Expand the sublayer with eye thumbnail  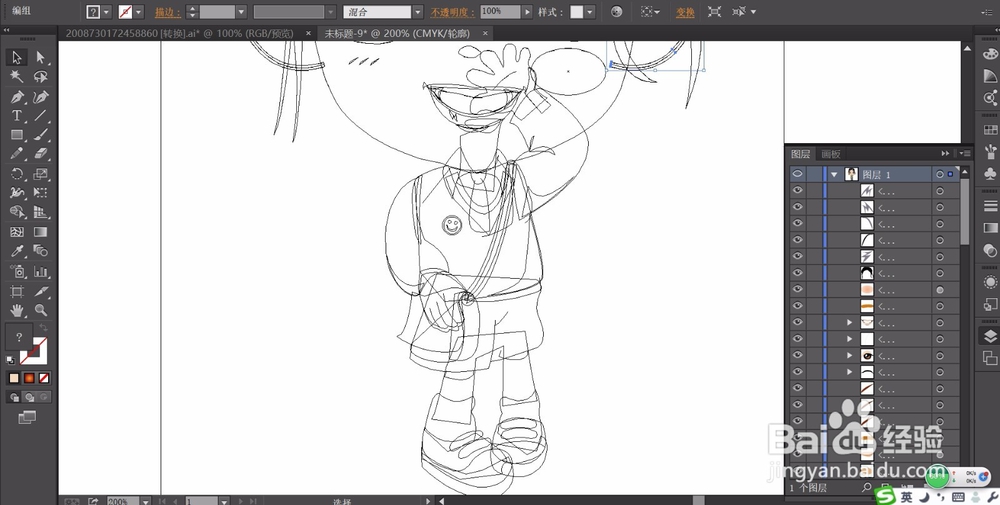pos(849,355)
